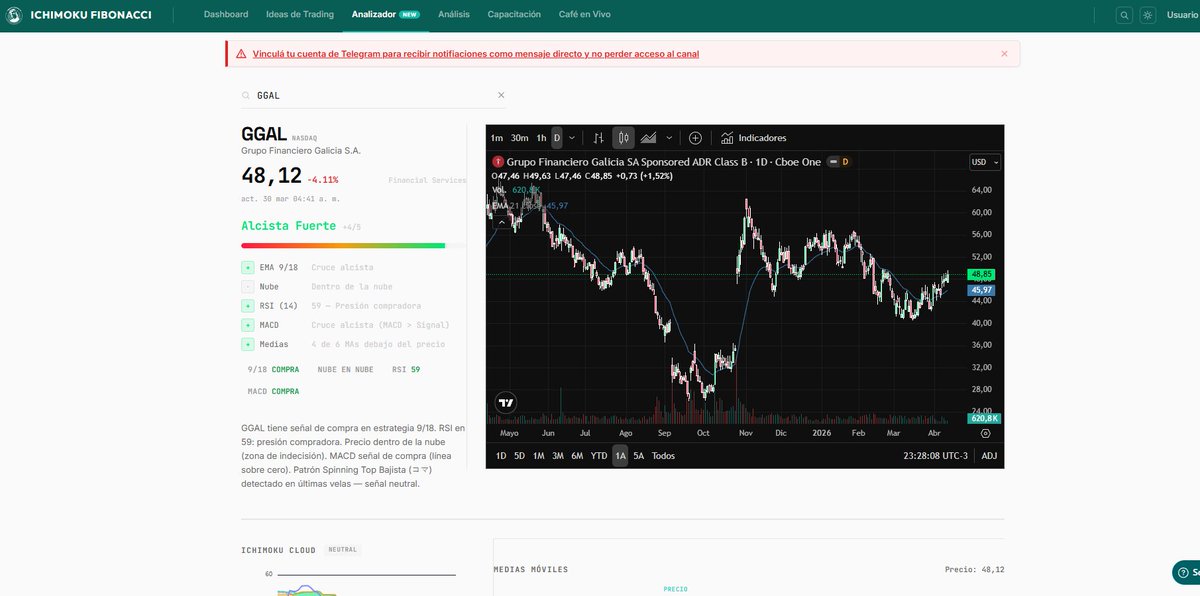This screenshot has width=1200, height=596.
Task: Open the Capacitación nav item
Action: click(x=514, y=15)
